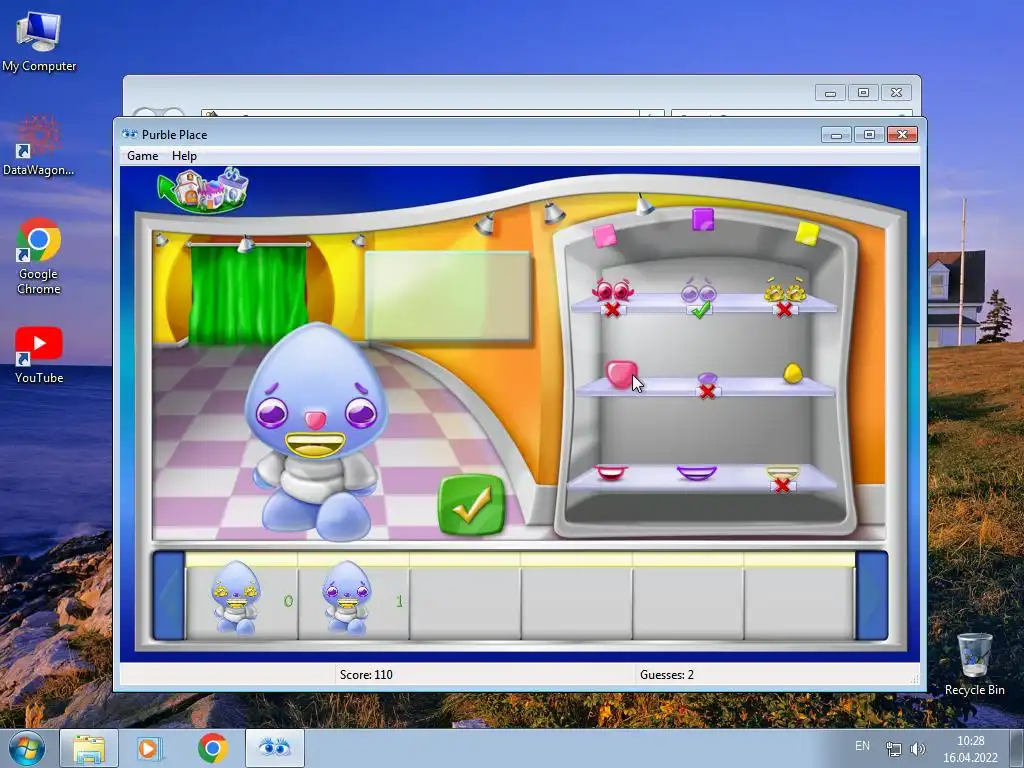The width and height of the screenshot is (1024, 768).
Task: Minimize the Purble Place window
Action: click(836, 135)
